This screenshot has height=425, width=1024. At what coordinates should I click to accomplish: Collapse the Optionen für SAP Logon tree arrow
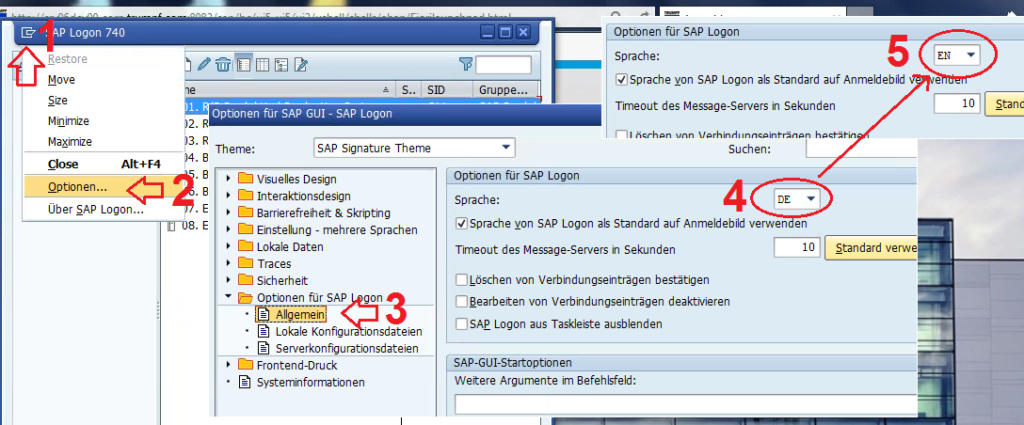tap(228, 297)
